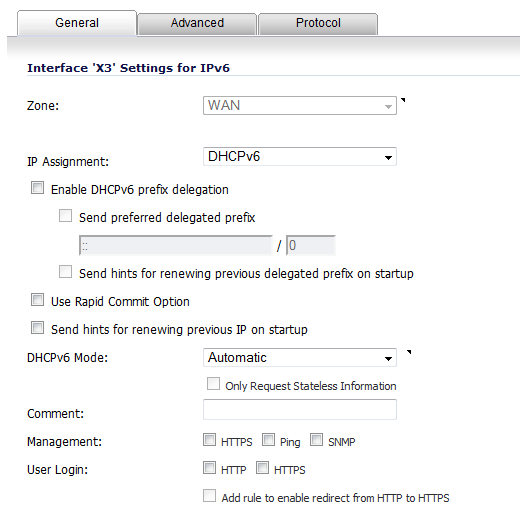Open the DHCPv6 Mode Automatic dropdown
The height and width of the screenshot is (505, 520).
click(300, 358)
